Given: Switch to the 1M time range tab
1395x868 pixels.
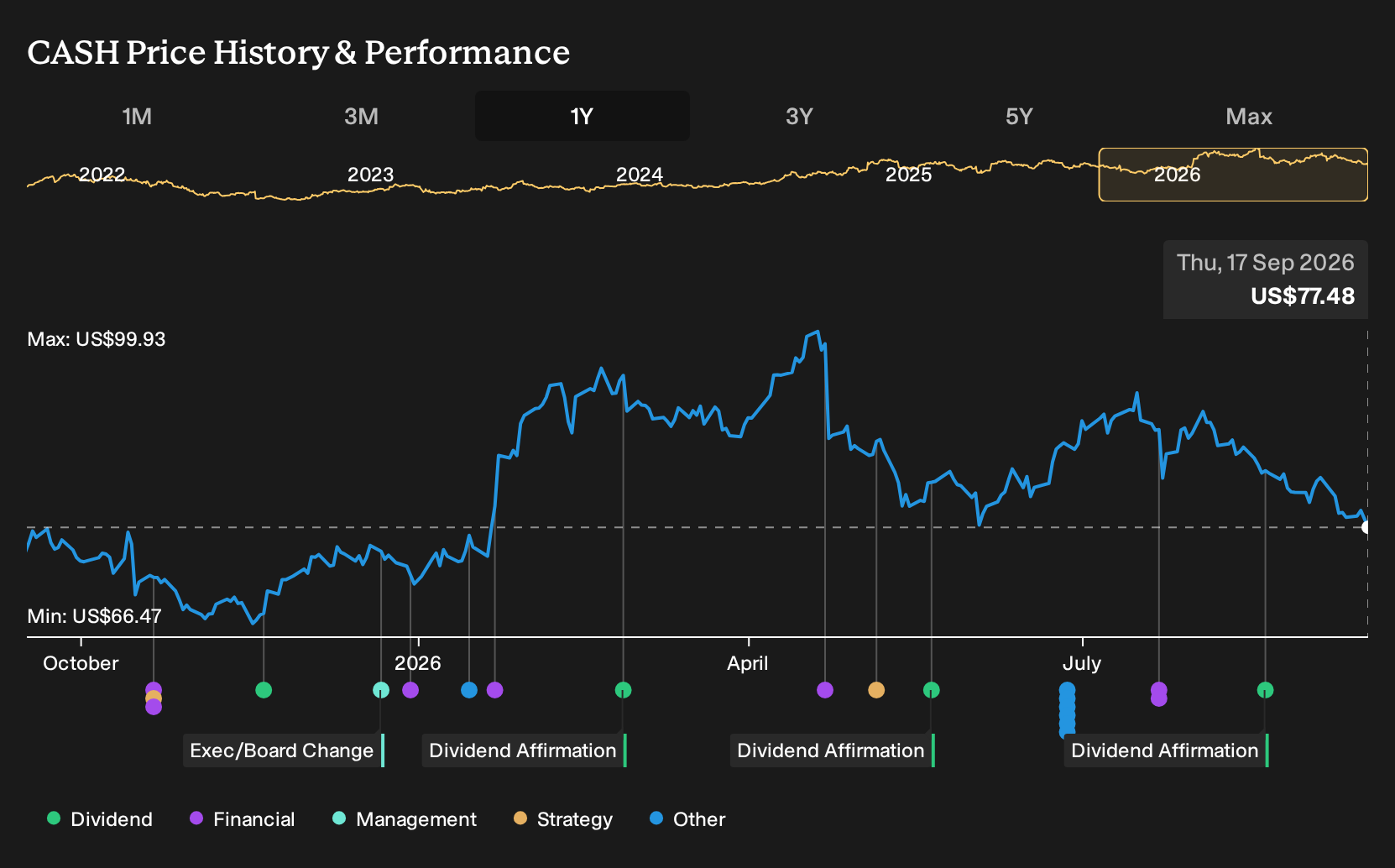Looking at the screenshot, I should 137,117.
